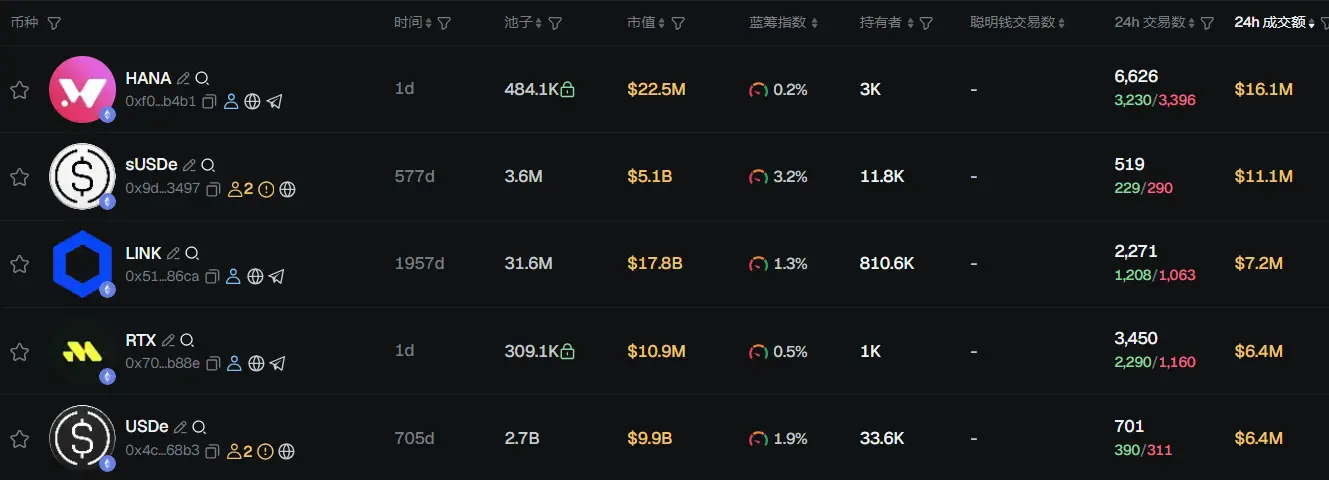This screenshot has width=1329, height=480.
Task: Copy the LINK contract address
Action: [212, 276]
